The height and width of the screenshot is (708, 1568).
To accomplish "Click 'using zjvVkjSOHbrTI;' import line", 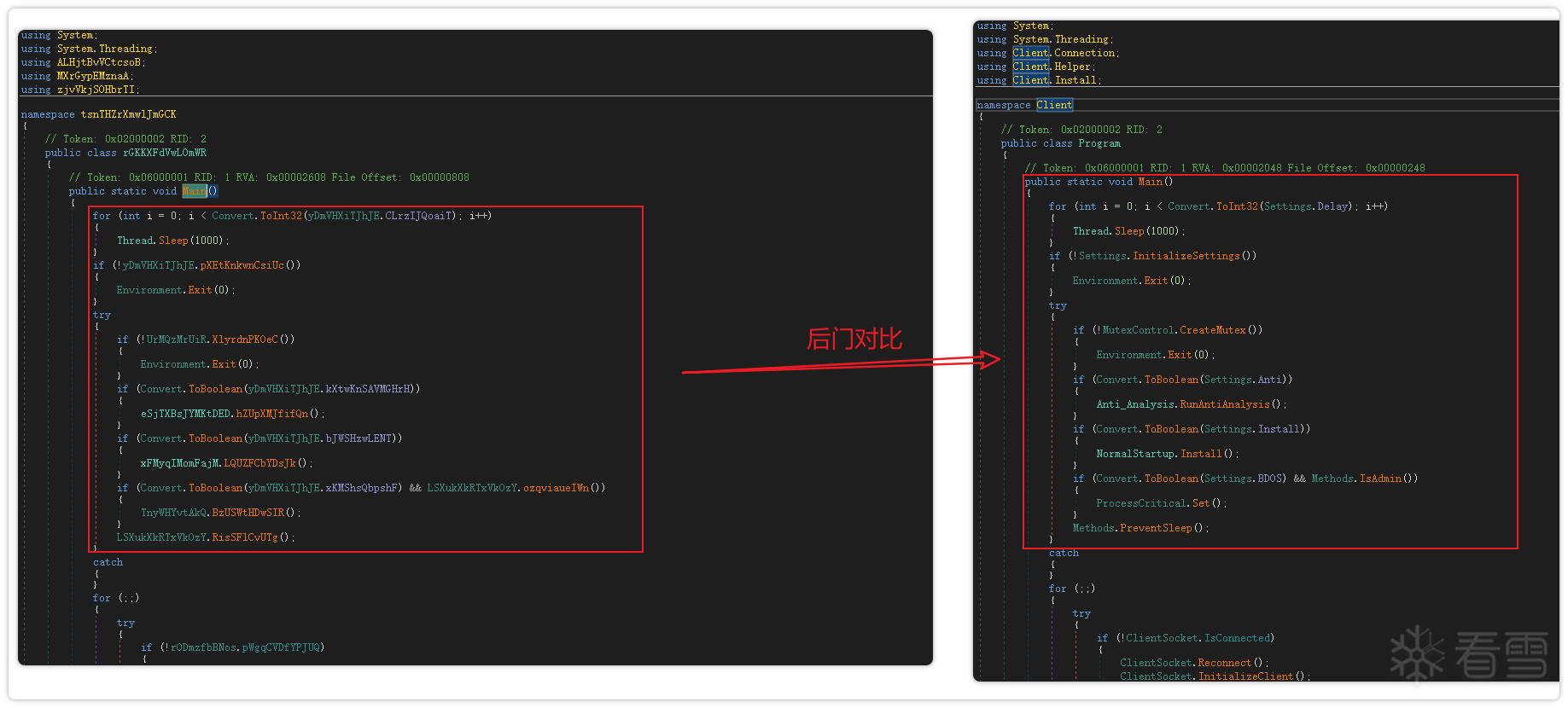I will (x=80, y=90).
